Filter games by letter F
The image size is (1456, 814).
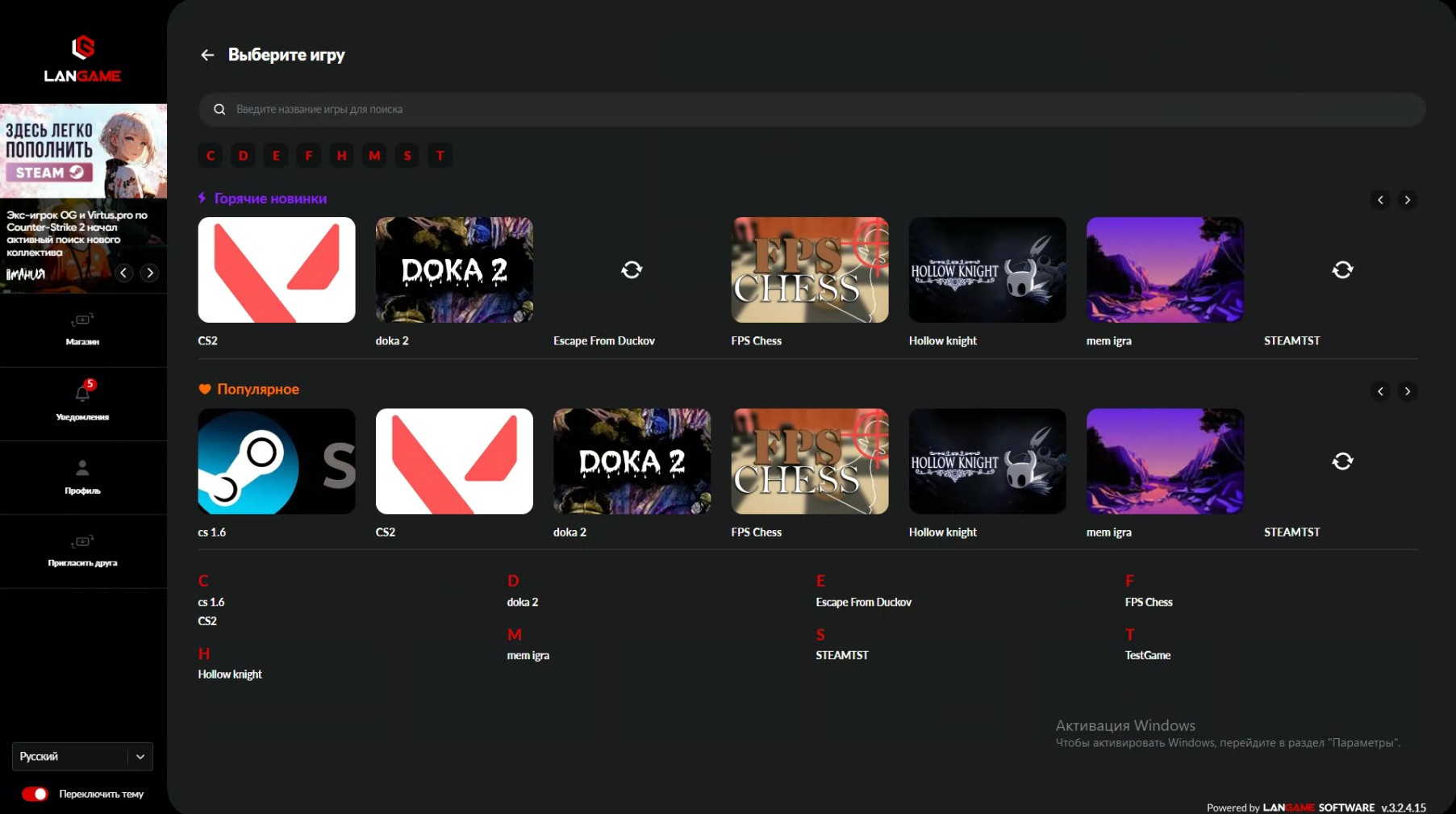coord(309,156)
